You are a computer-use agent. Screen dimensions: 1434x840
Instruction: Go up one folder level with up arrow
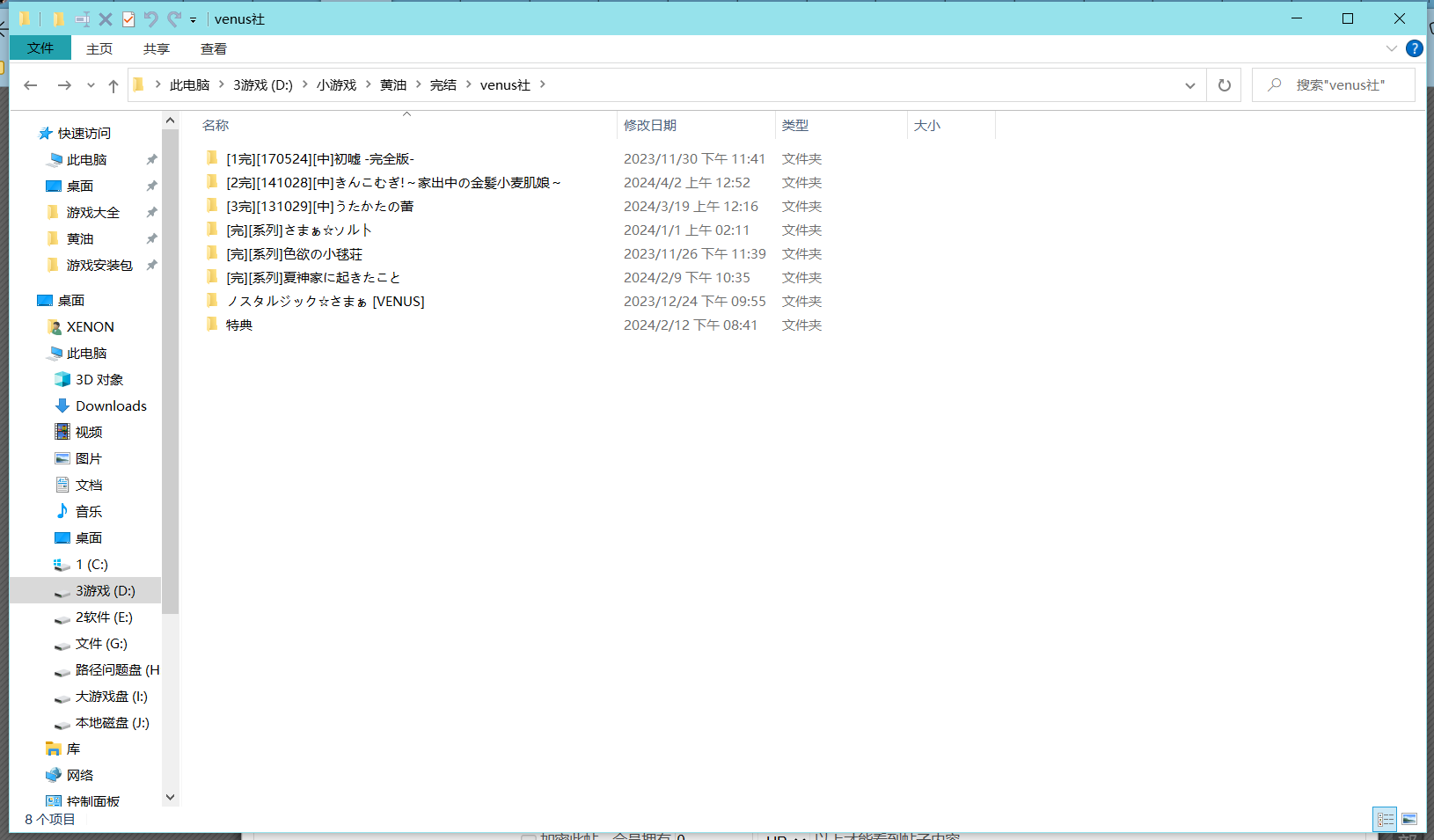pyautogui.click(x=113, y=85)
